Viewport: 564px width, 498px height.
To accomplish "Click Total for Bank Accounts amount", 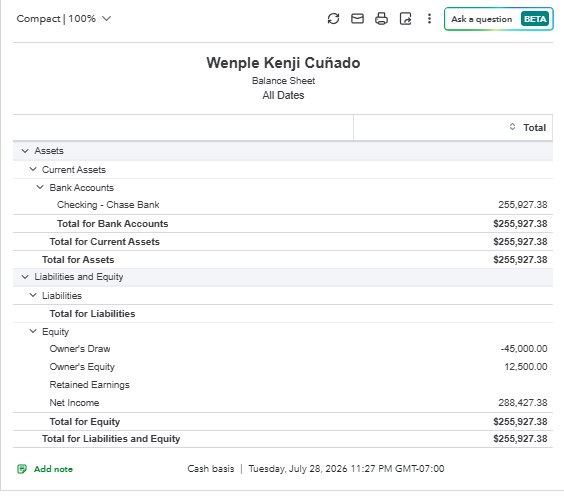I will point(520,224).
